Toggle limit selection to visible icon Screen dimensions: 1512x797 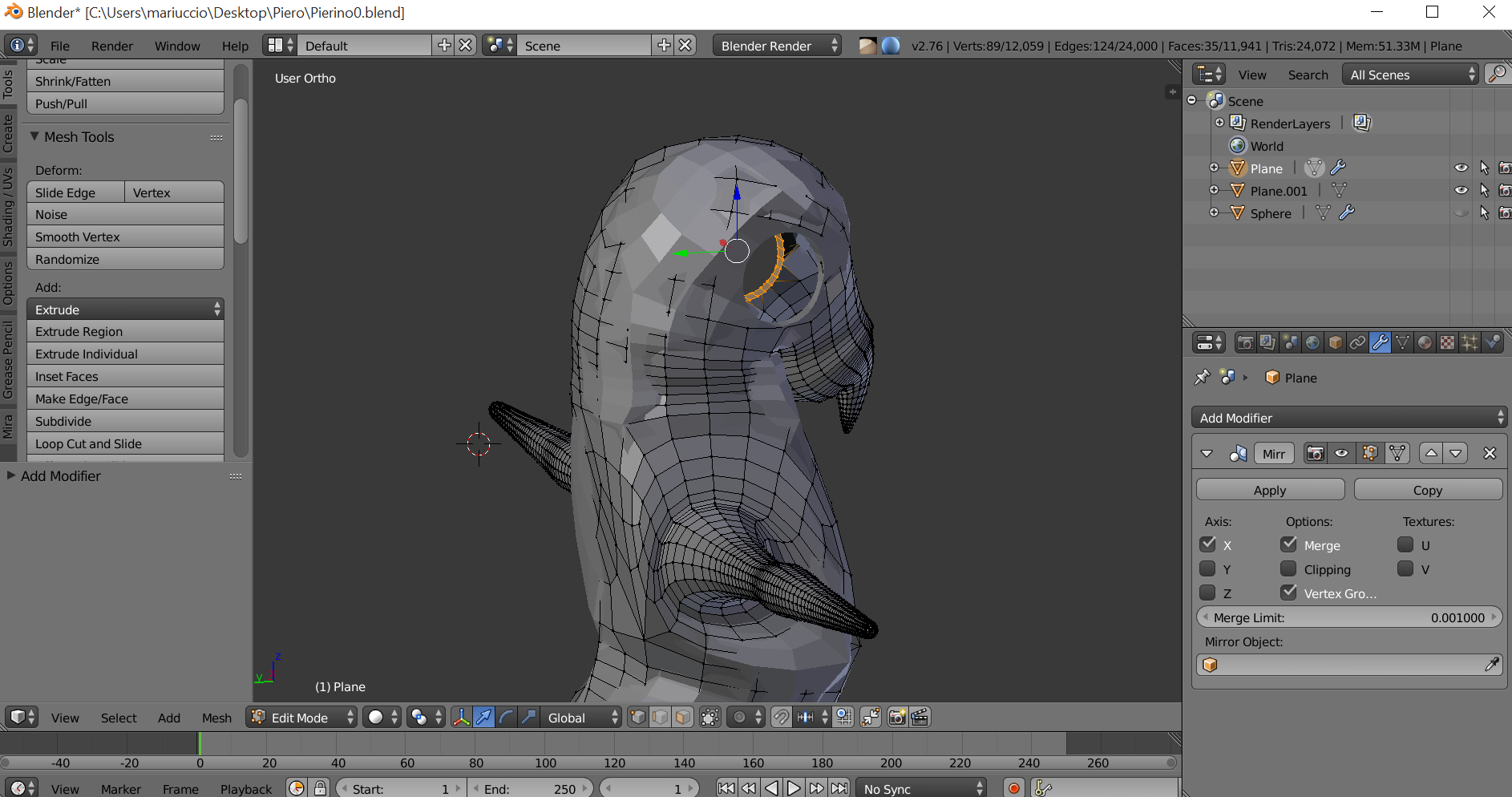point(710,717)
